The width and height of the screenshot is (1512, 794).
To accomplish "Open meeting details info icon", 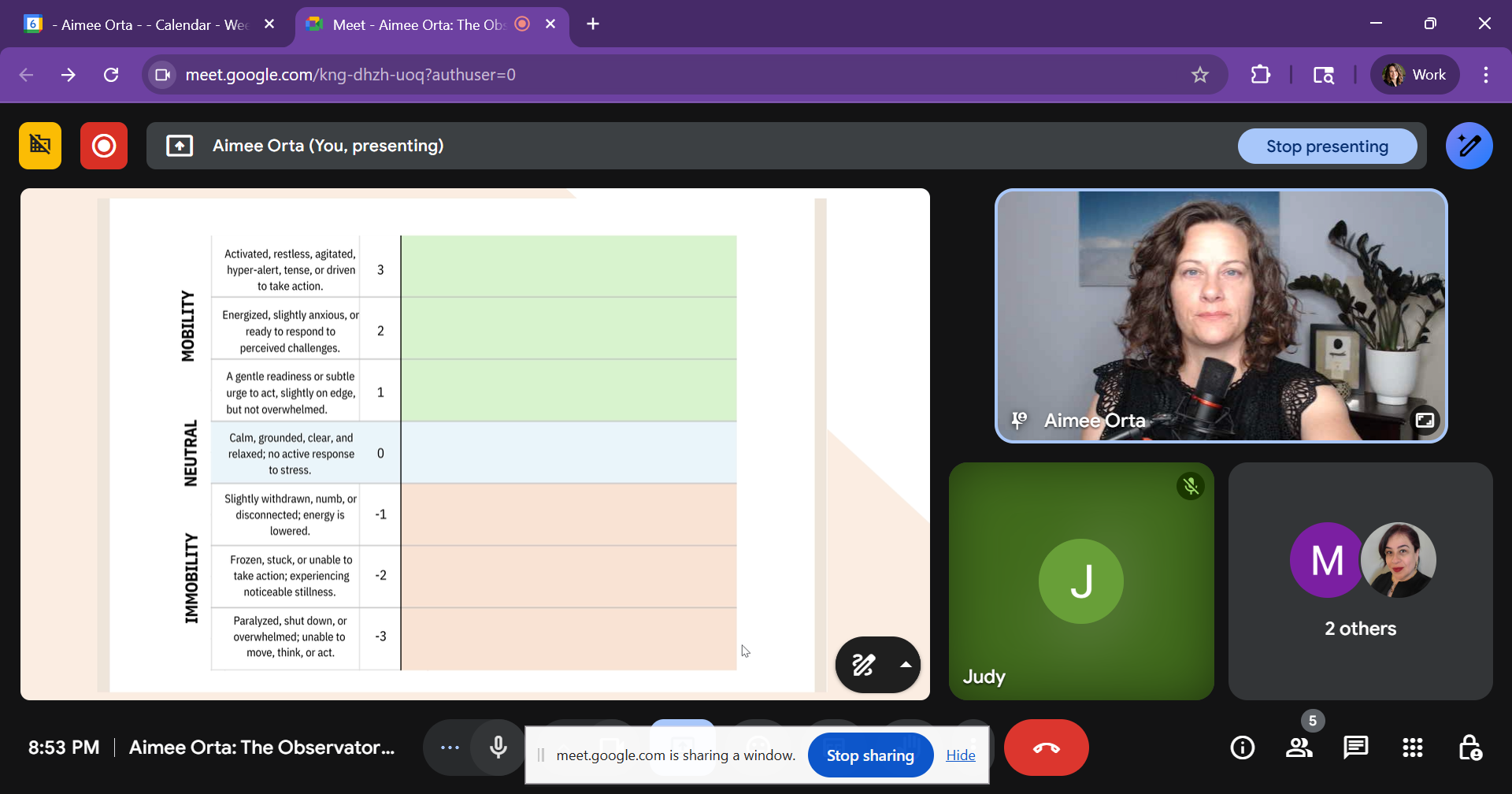I will 1243,748.
